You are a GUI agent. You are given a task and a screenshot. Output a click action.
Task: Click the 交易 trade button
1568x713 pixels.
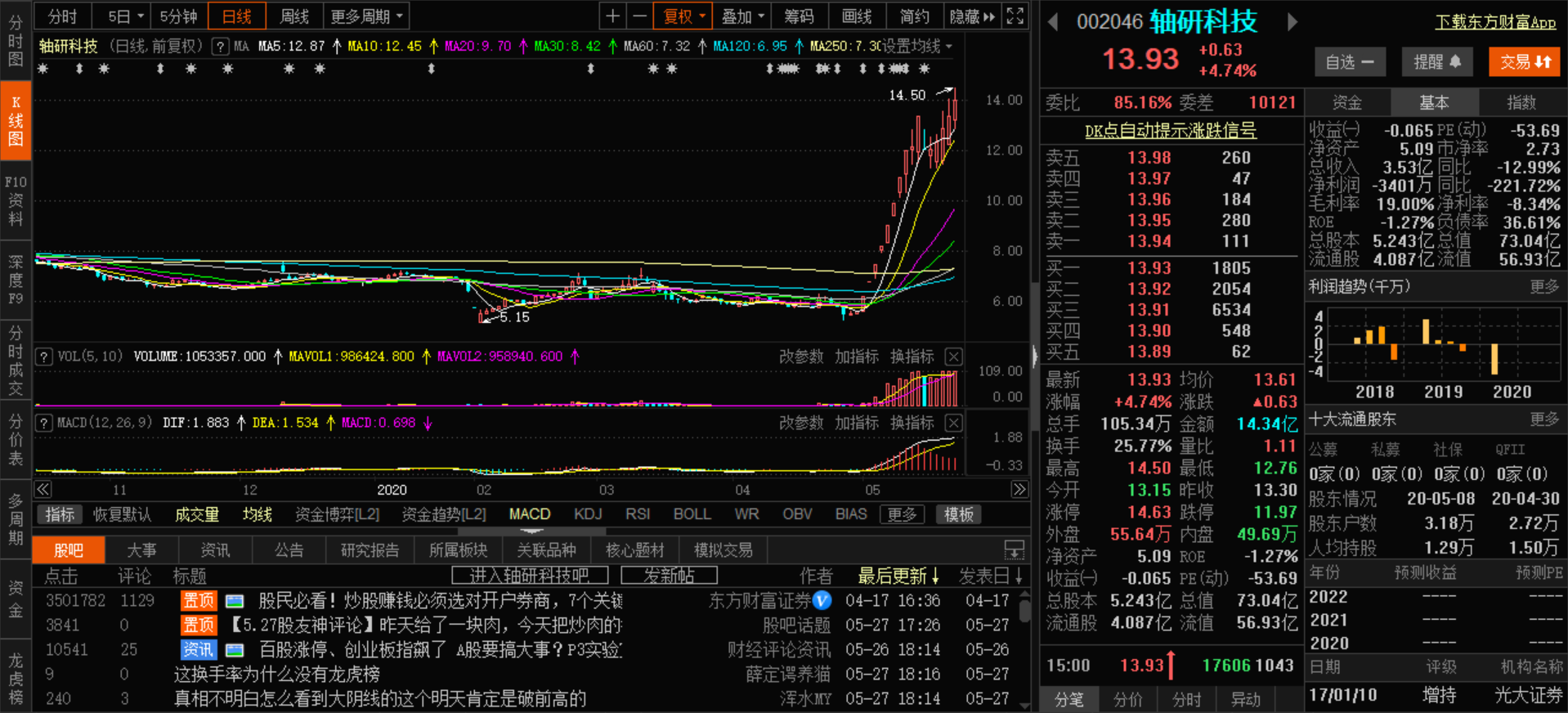tap(1525, 61)
